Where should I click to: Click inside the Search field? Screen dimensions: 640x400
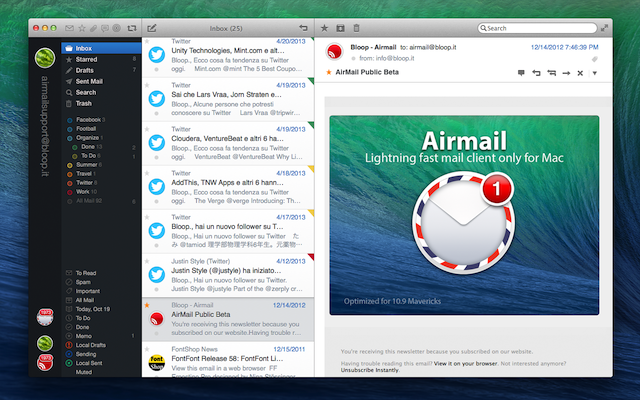tap(537, 28)
